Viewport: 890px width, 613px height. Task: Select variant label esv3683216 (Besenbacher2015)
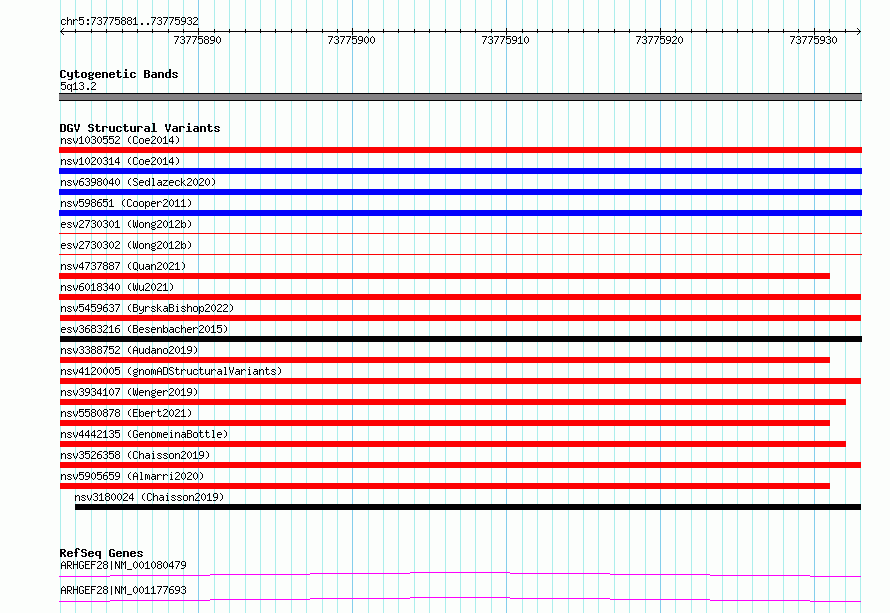pos(144,329)
